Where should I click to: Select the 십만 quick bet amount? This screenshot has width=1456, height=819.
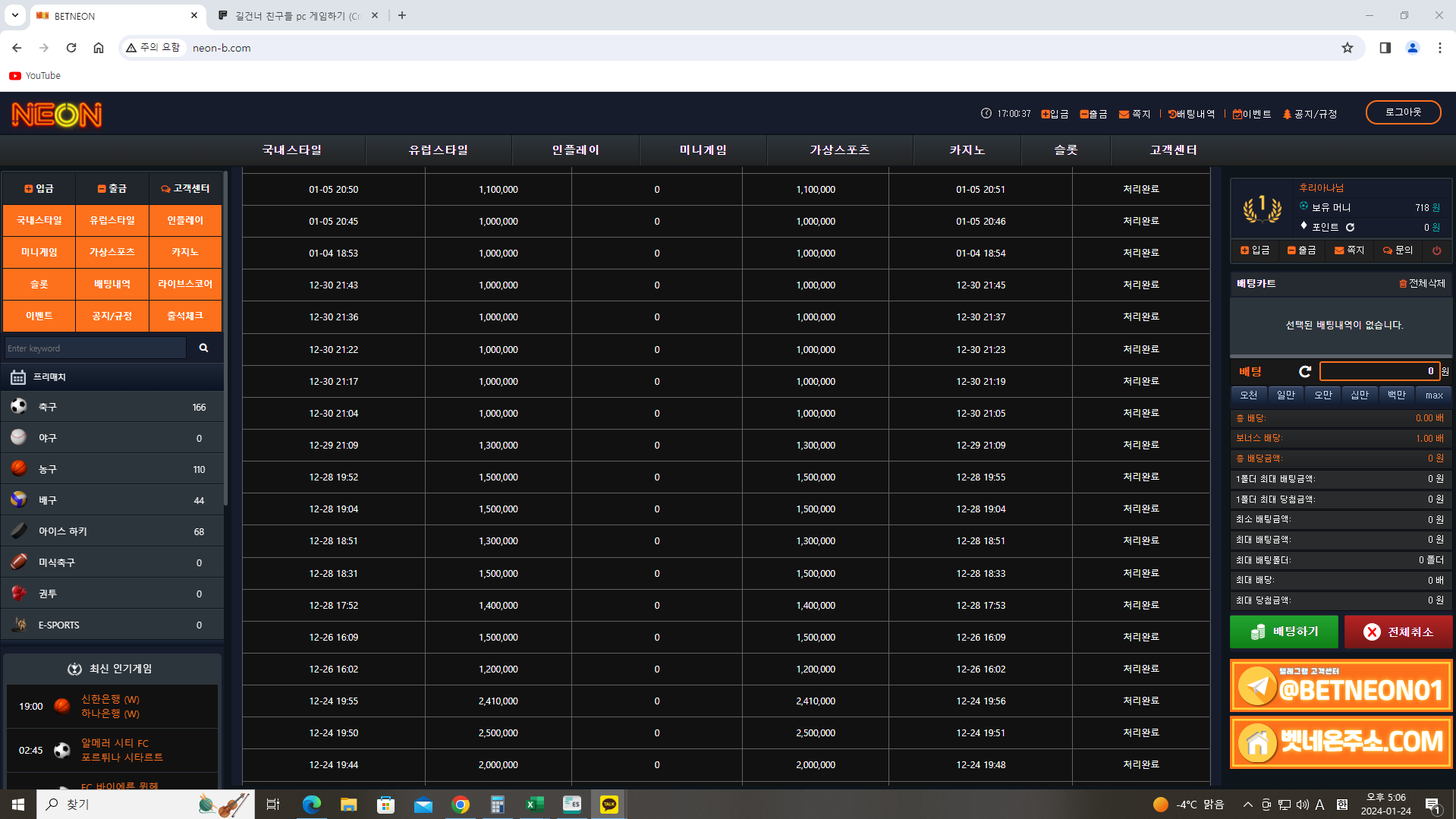tap(1359, 395)
